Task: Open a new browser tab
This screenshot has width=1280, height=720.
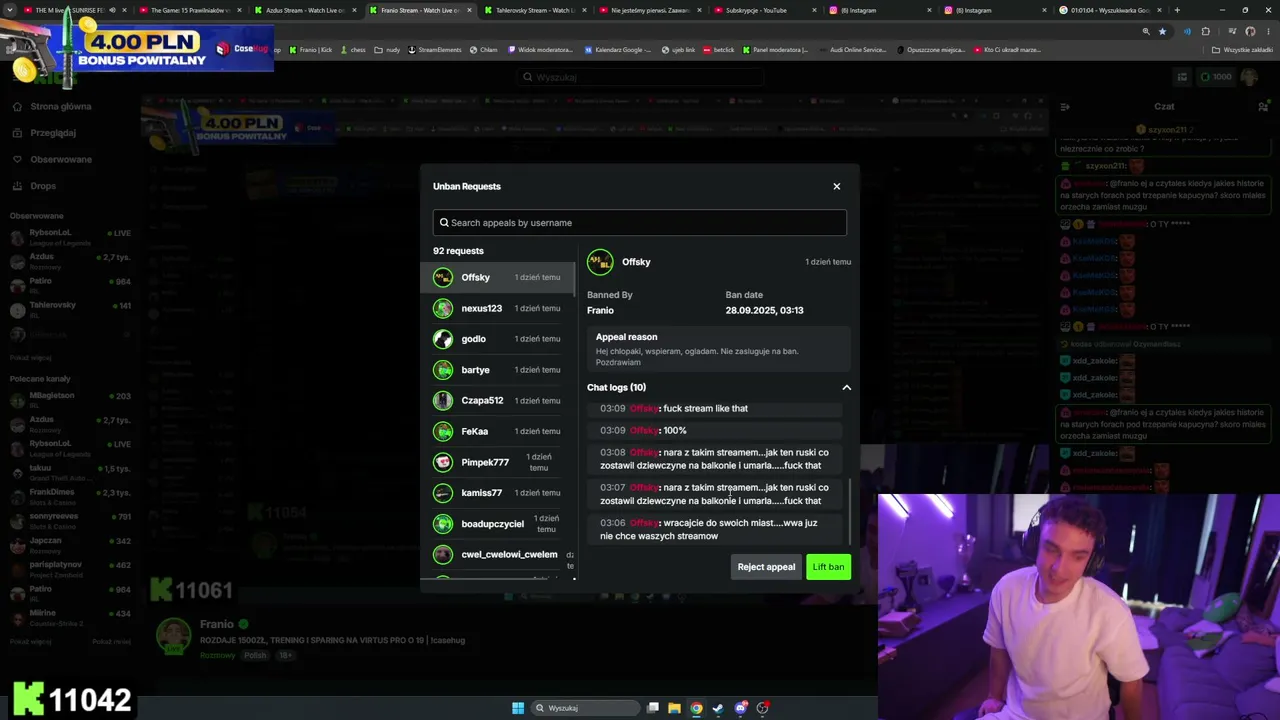Action: pyautogui.click(x=1177, y=10)
